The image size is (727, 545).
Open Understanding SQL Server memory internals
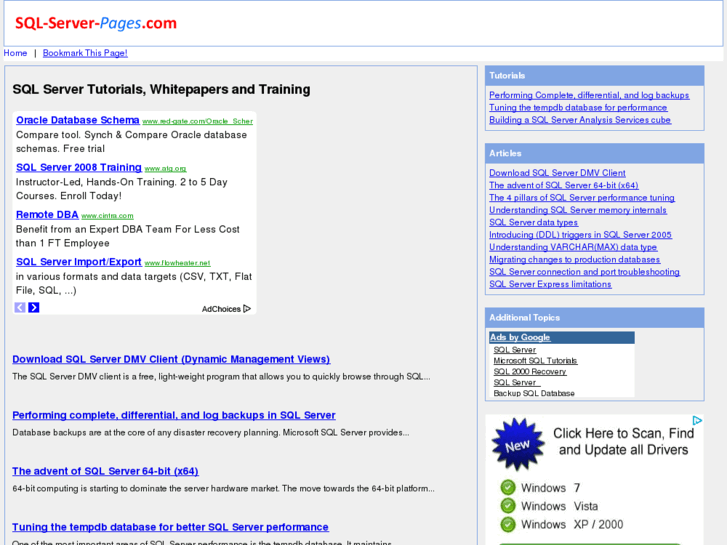(x=578, y=210)
